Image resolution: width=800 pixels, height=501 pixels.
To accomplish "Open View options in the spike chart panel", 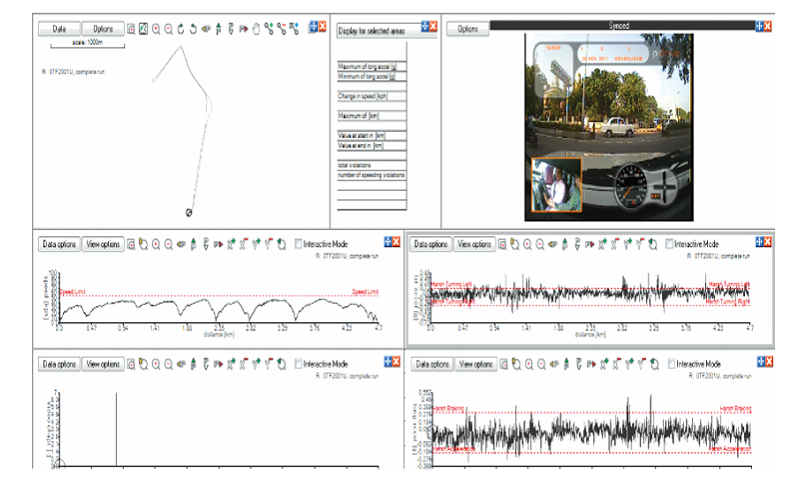I will [103, 364].
